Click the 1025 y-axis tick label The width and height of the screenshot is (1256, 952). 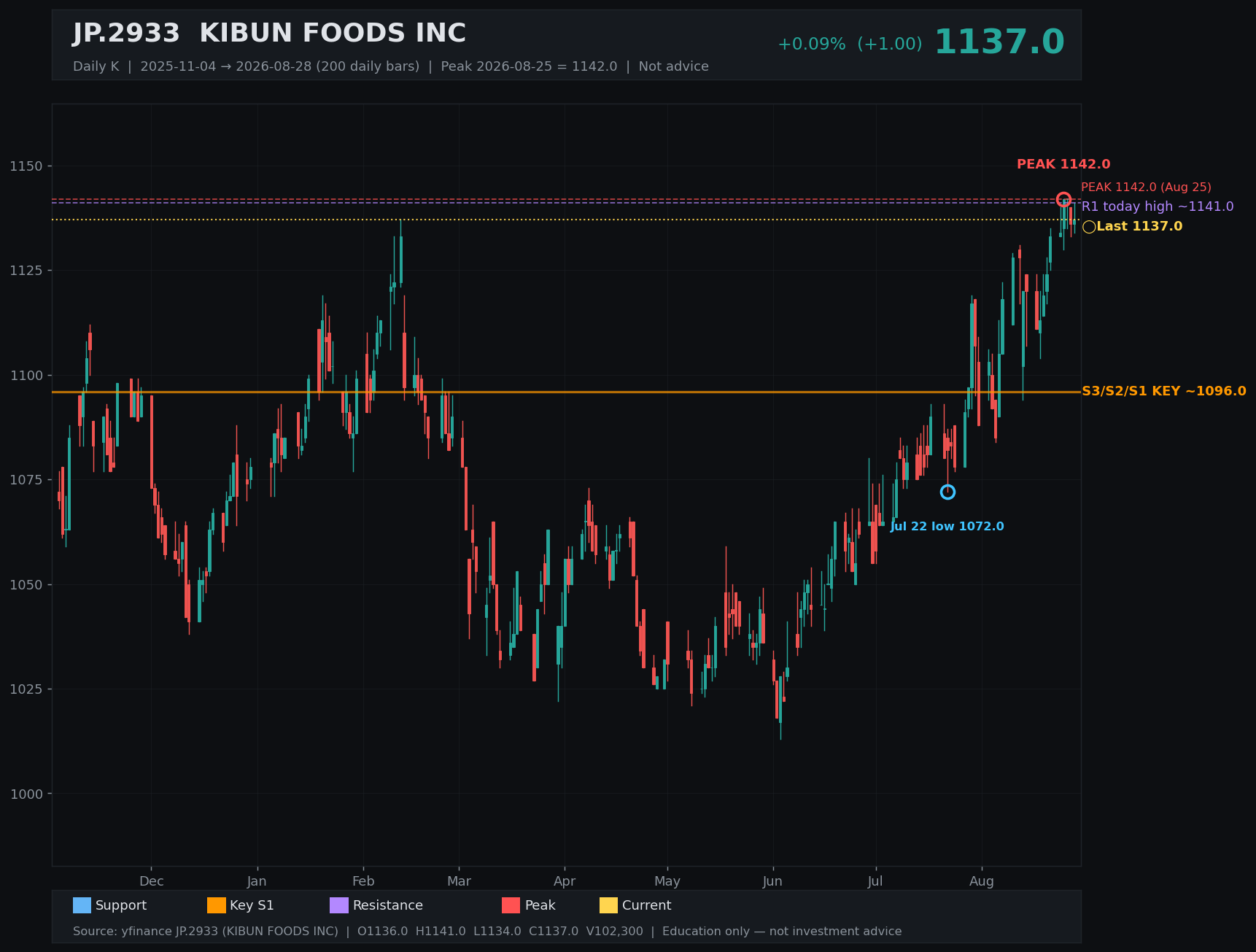[x=26, y=689]
